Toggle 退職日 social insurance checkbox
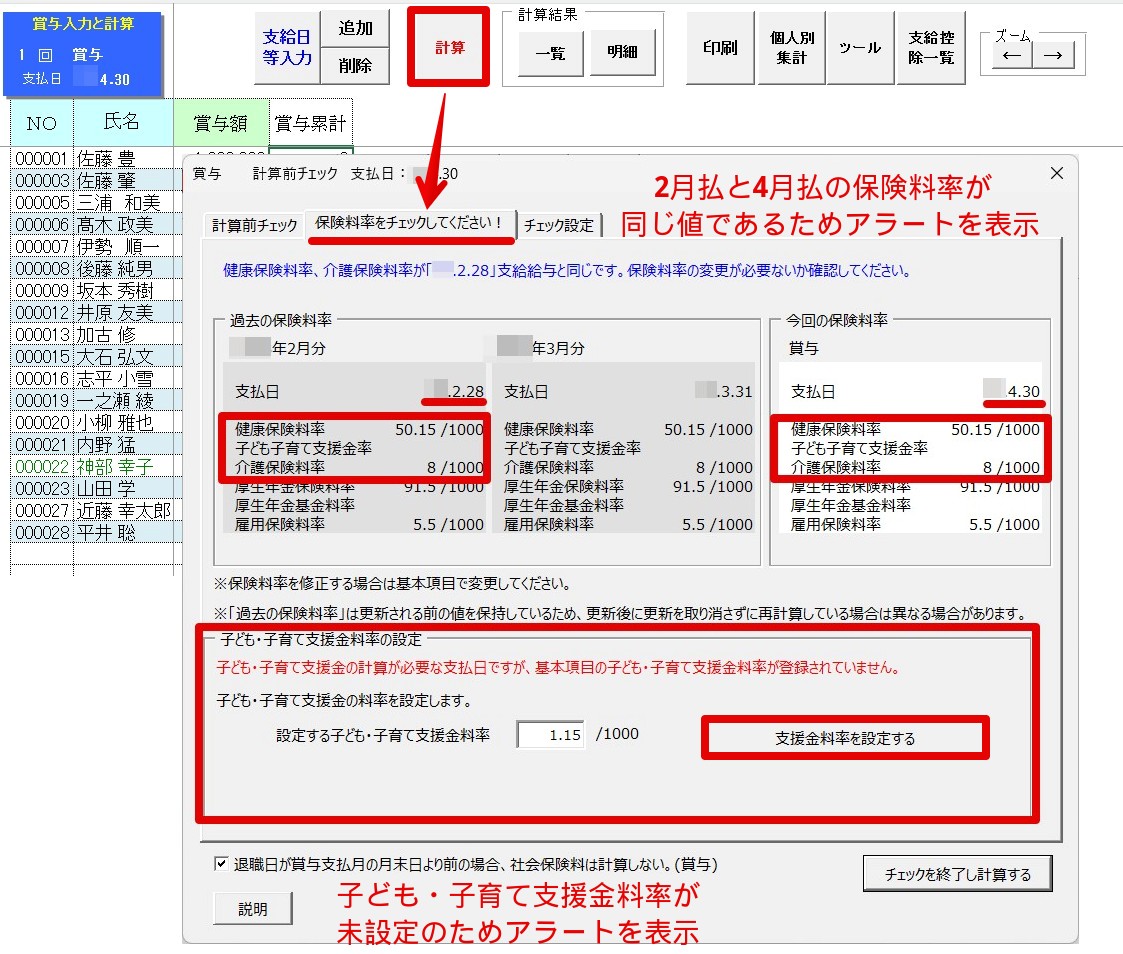Screen dimensions: 1123x954 [221, 864]
